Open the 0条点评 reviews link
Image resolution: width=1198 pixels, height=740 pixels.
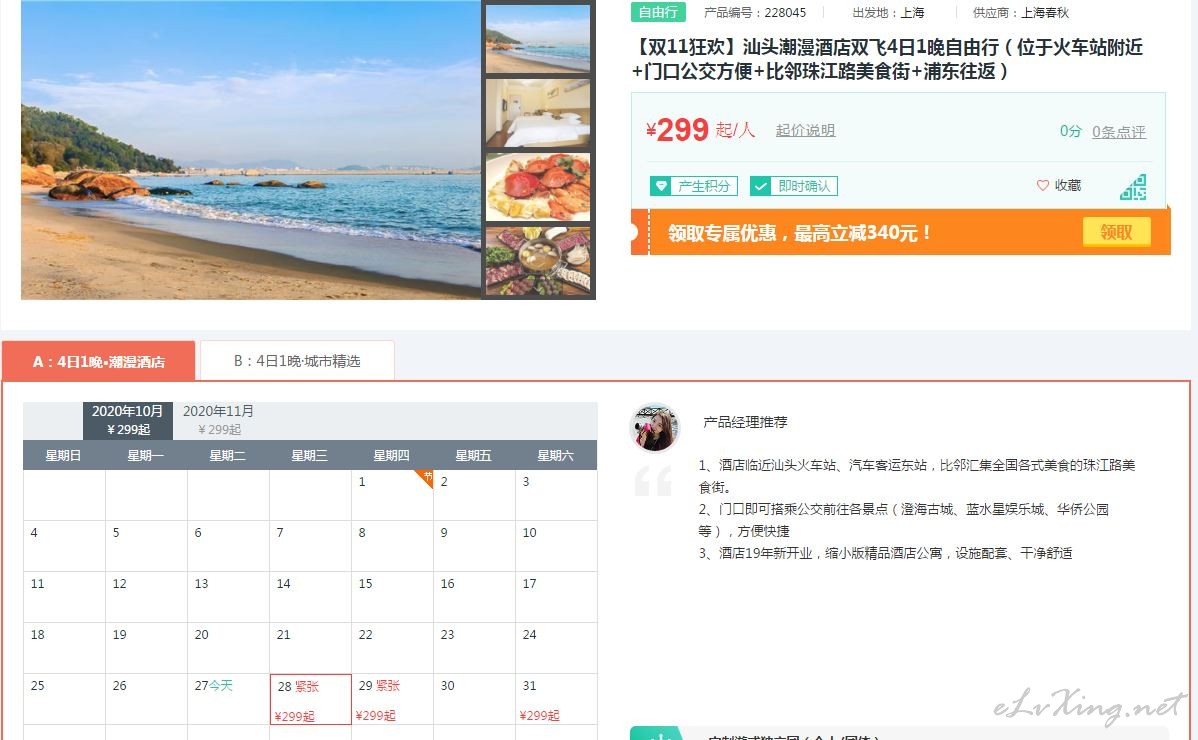click(1119, 131)
